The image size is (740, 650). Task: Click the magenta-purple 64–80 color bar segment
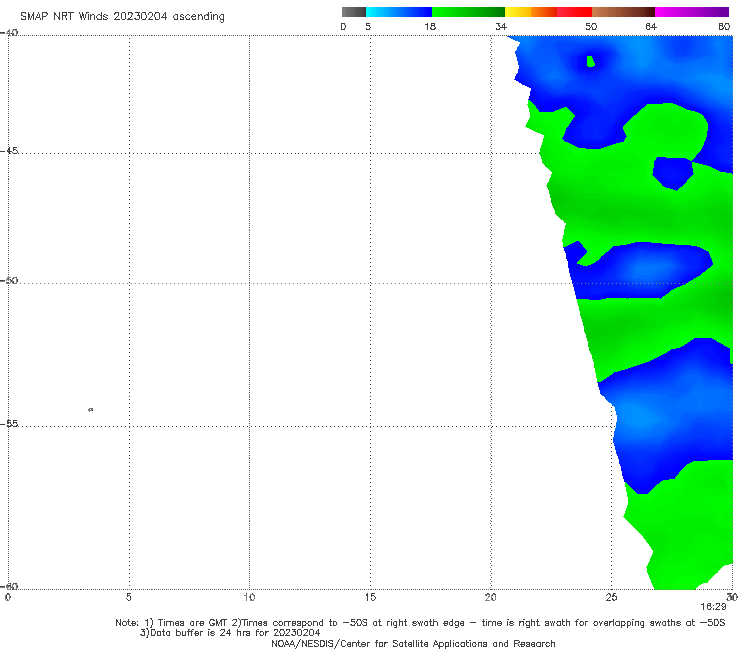coord(692,12)
